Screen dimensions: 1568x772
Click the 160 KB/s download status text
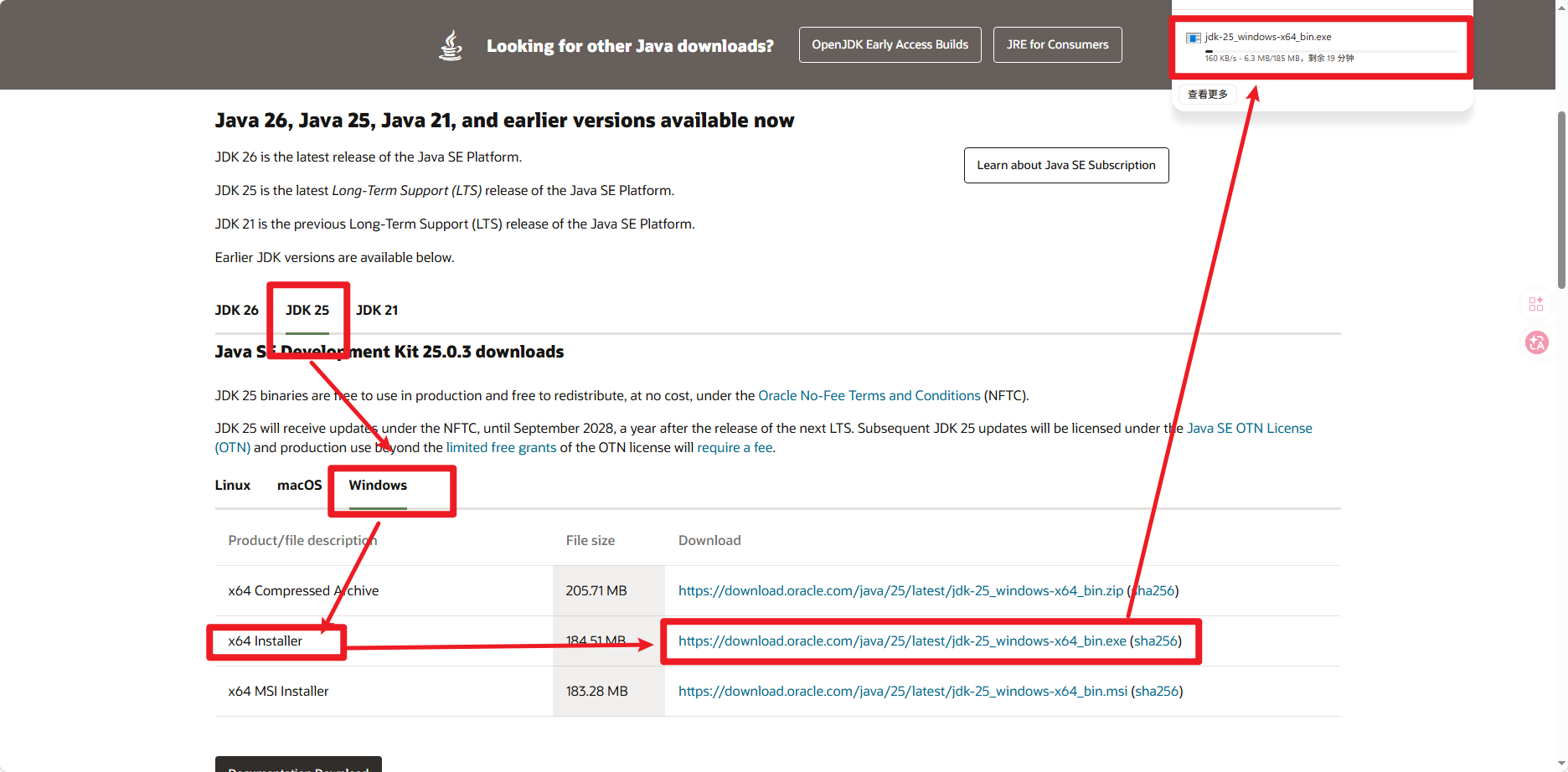1279,59
